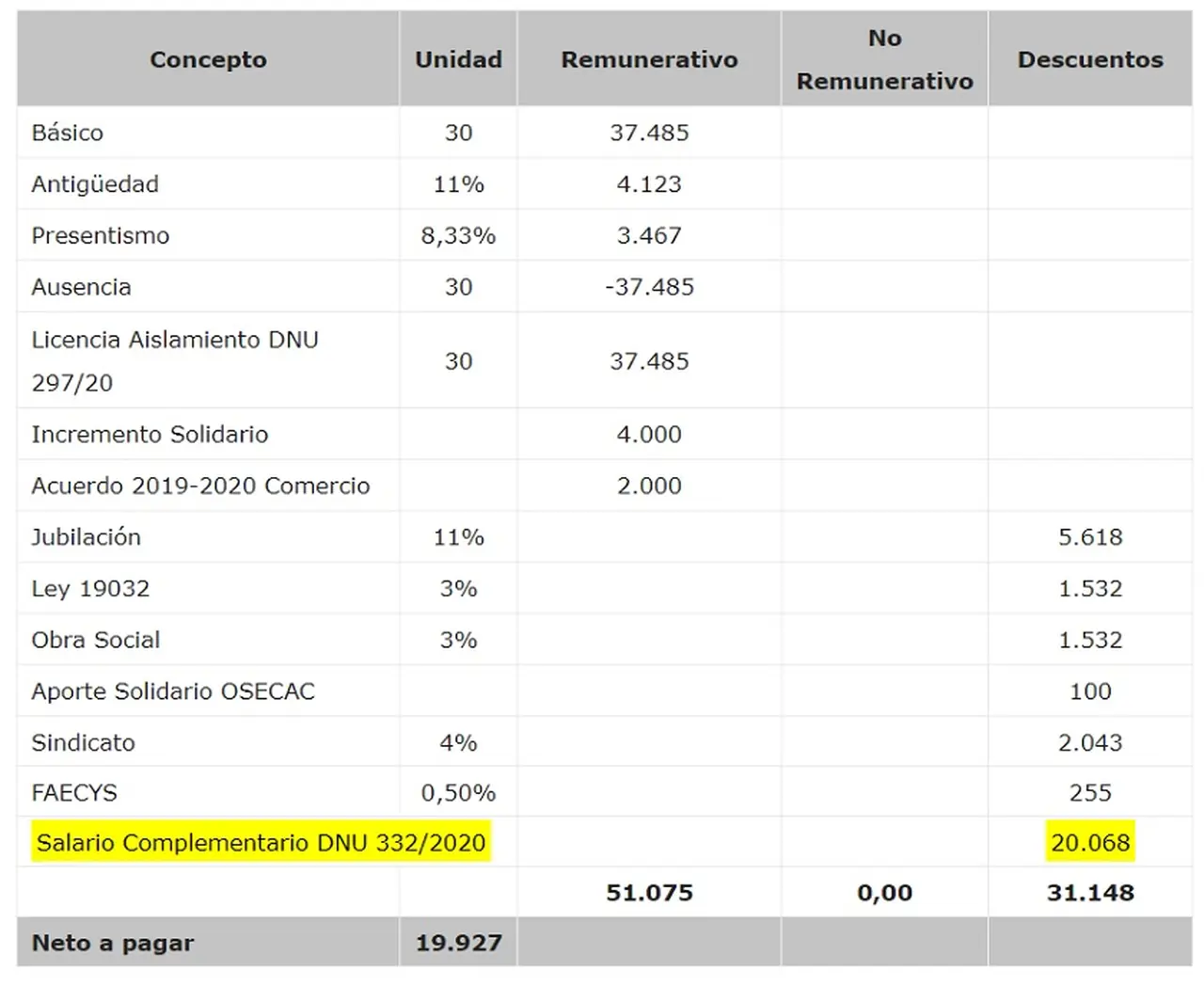Select Acuerdo 2019-2020 Comercio row label
The width and height of the screenshot is (1204, 986).
coord(200,485)
